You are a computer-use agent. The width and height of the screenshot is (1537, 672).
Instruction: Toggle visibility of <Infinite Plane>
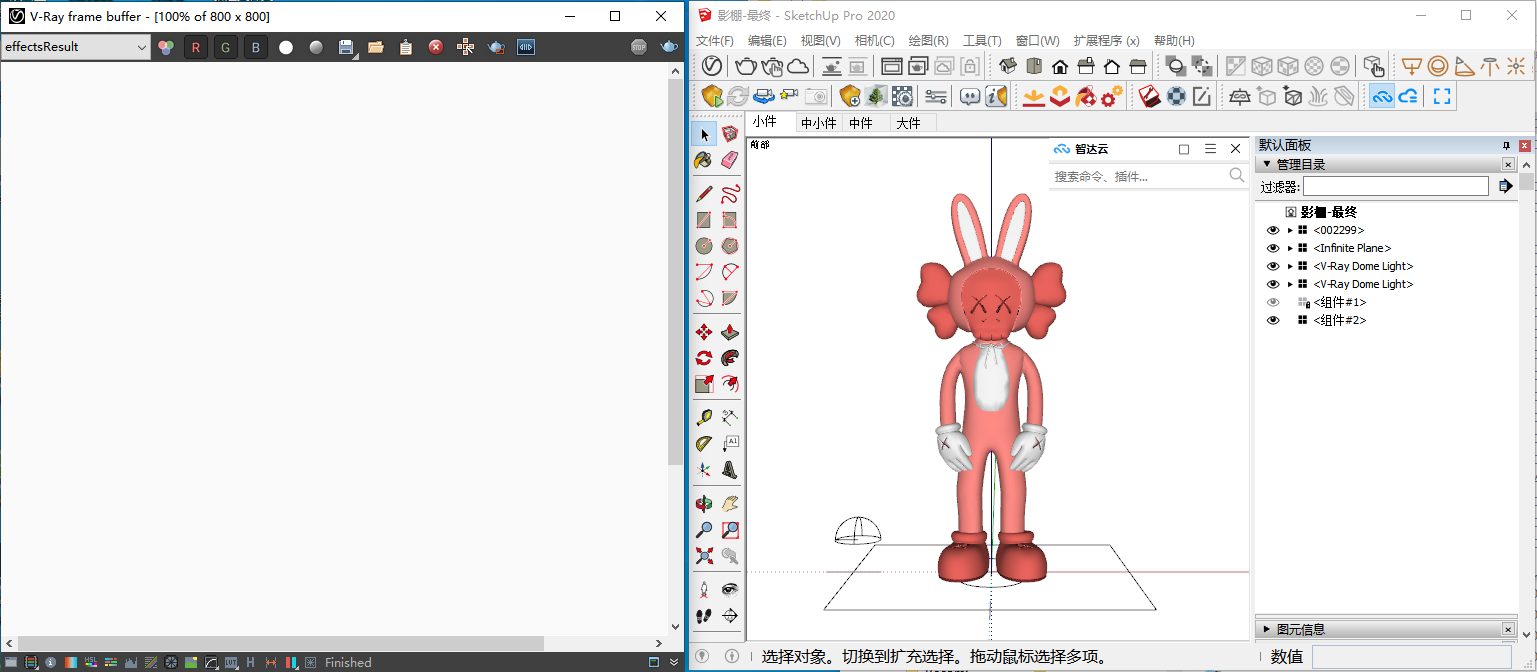pos(1273,248)
